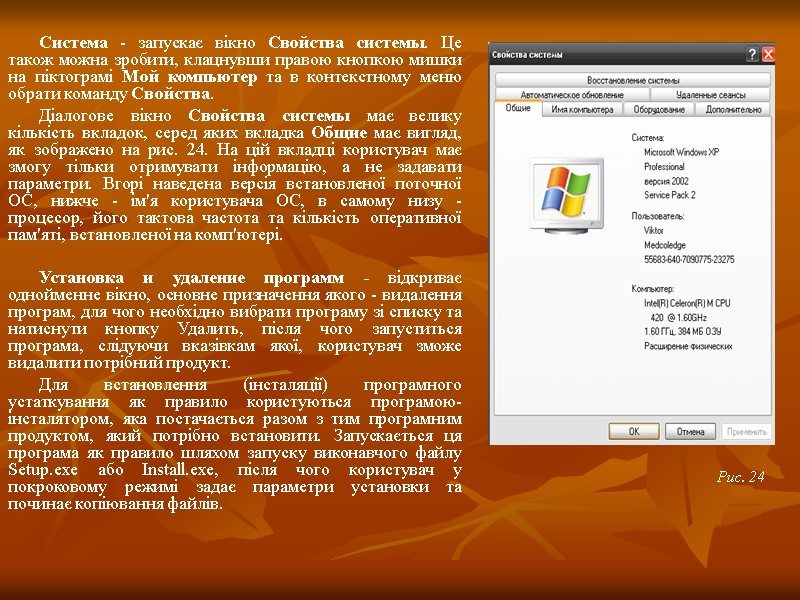This screenshot has height=600, width=800.
Task: Open the Оборудование tab
Action: pyautogui.click(x=659, y=110)
